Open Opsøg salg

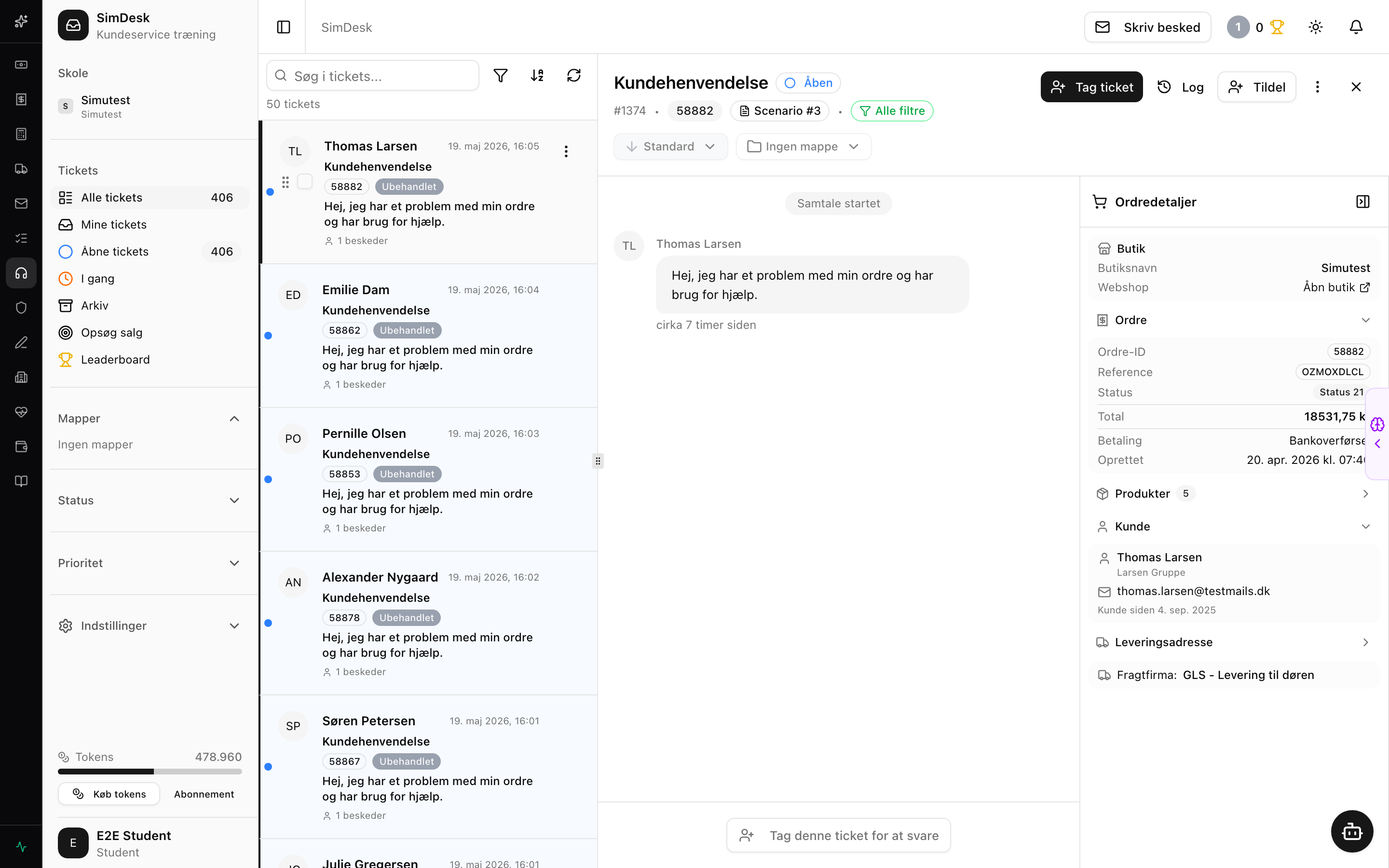[150, 332]
